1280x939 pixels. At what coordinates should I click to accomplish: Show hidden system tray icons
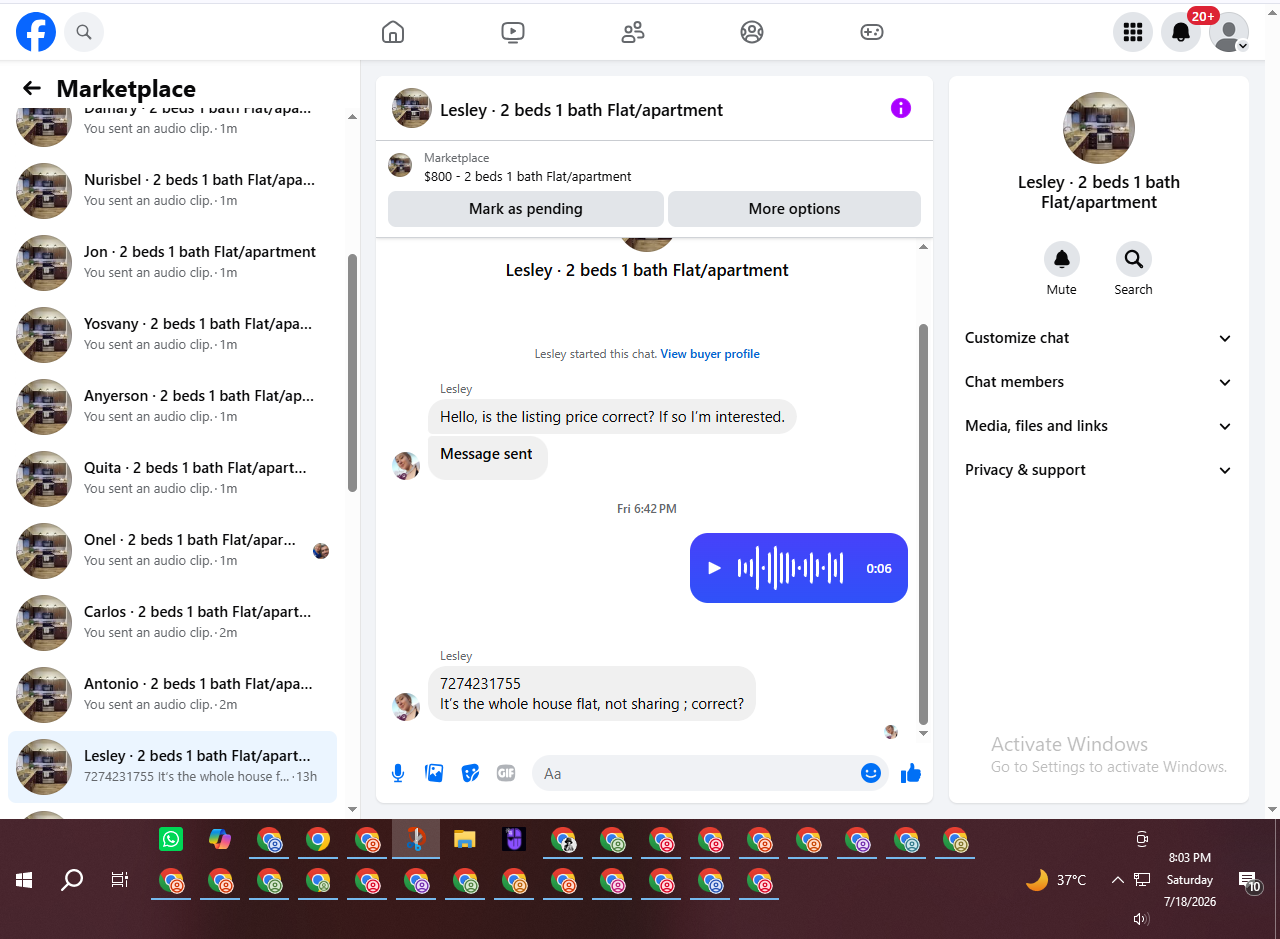pos(1117,880)
